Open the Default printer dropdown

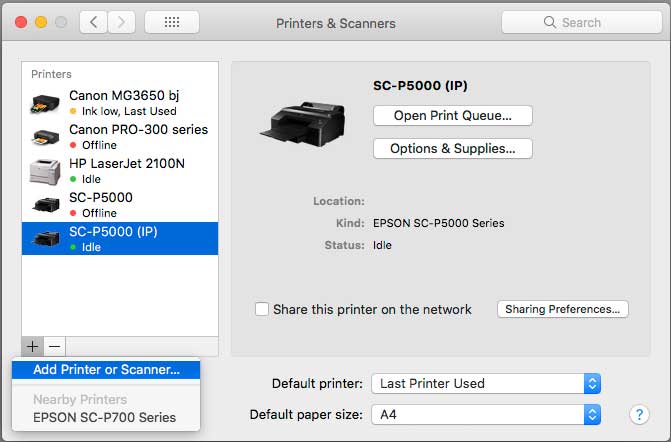[x=486, y=383]
